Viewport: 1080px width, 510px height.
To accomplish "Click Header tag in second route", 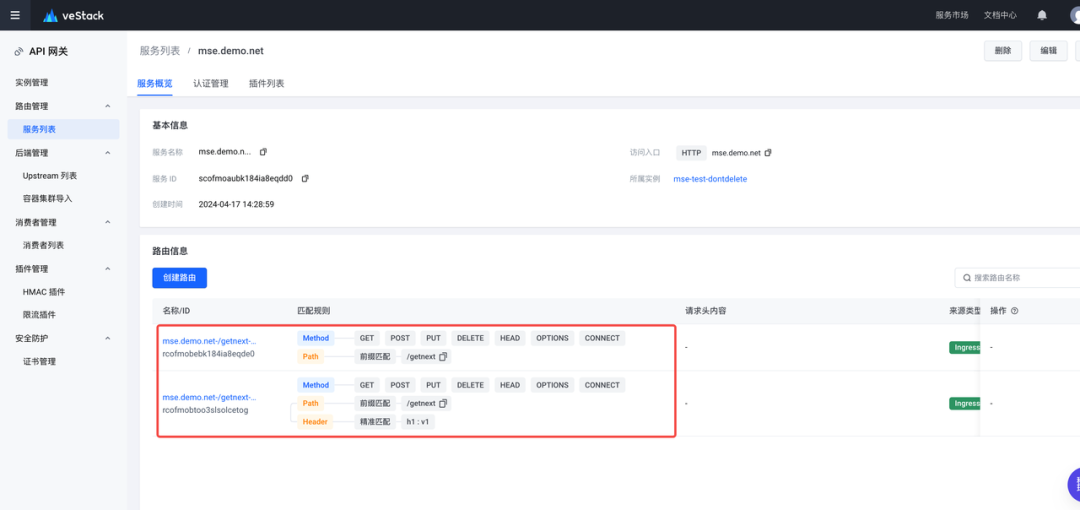I will 315,422.
